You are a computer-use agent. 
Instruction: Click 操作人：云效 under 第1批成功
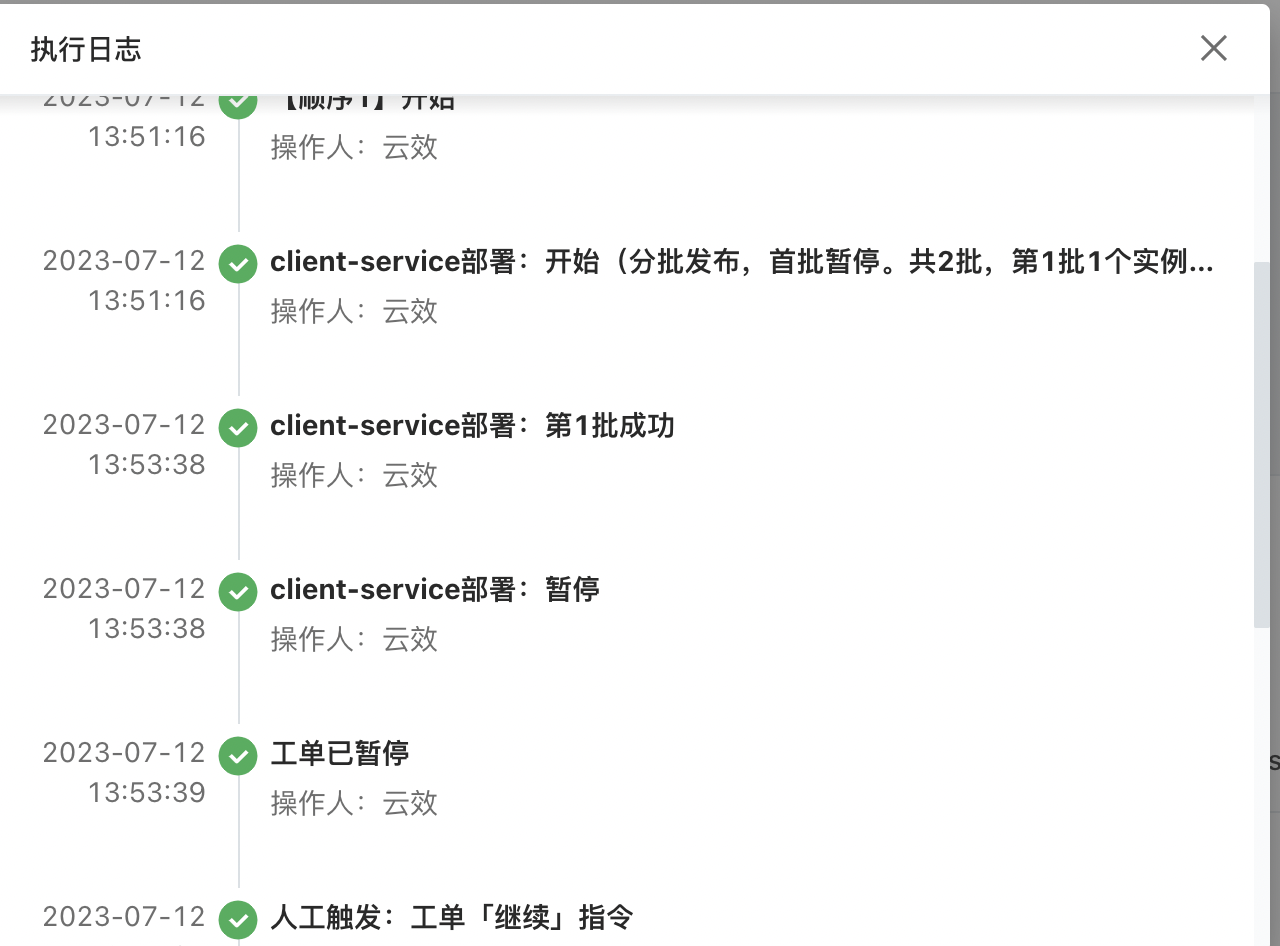point(354,475)
